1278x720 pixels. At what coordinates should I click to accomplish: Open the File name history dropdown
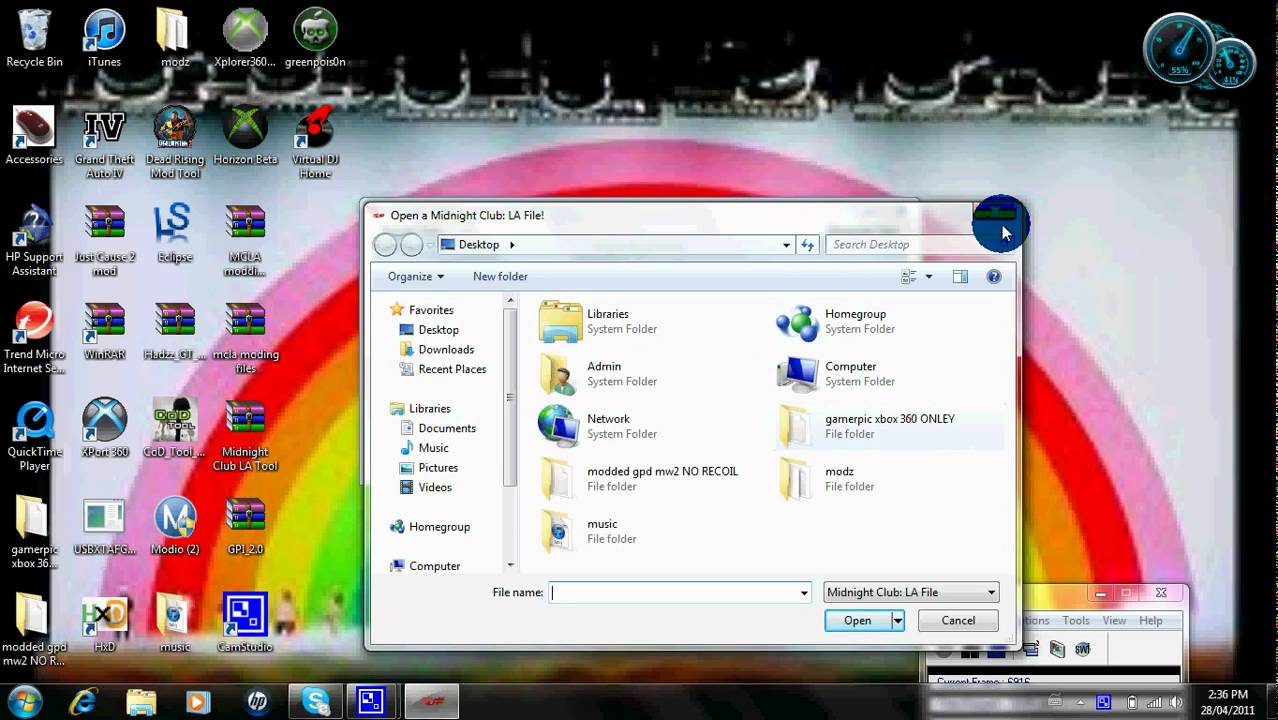(x=804, y=593)
